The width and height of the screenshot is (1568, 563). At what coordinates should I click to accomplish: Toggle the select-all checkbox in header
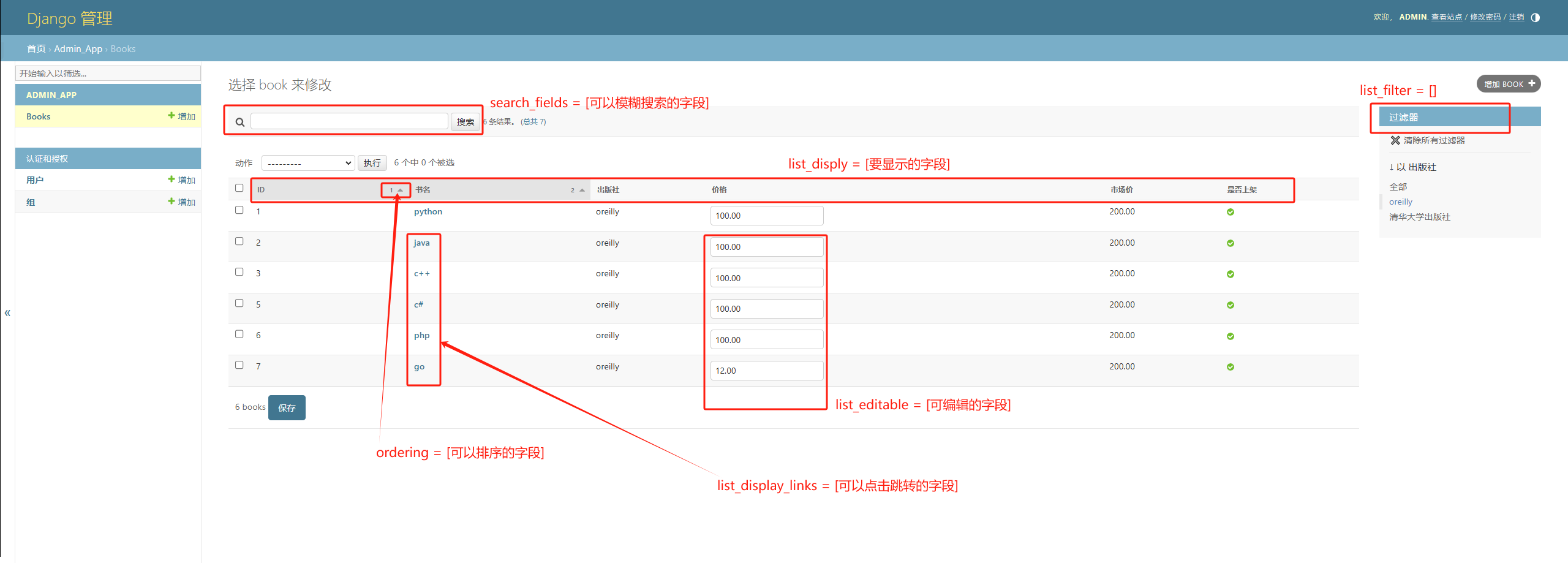[239, 188]
